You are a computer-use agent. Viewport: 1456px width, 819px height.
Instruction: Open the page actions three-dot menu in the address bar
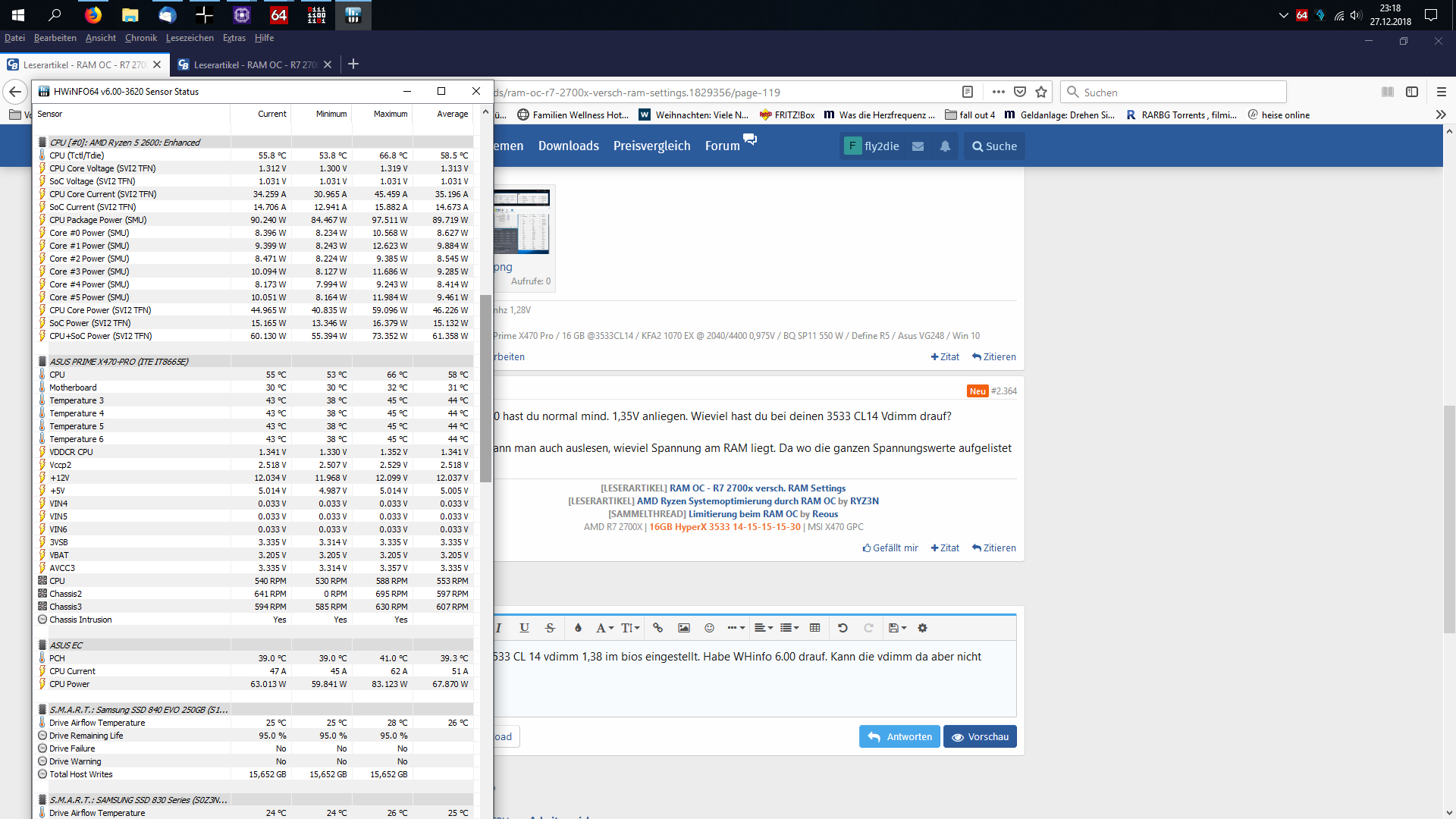(x=999, y=93)
